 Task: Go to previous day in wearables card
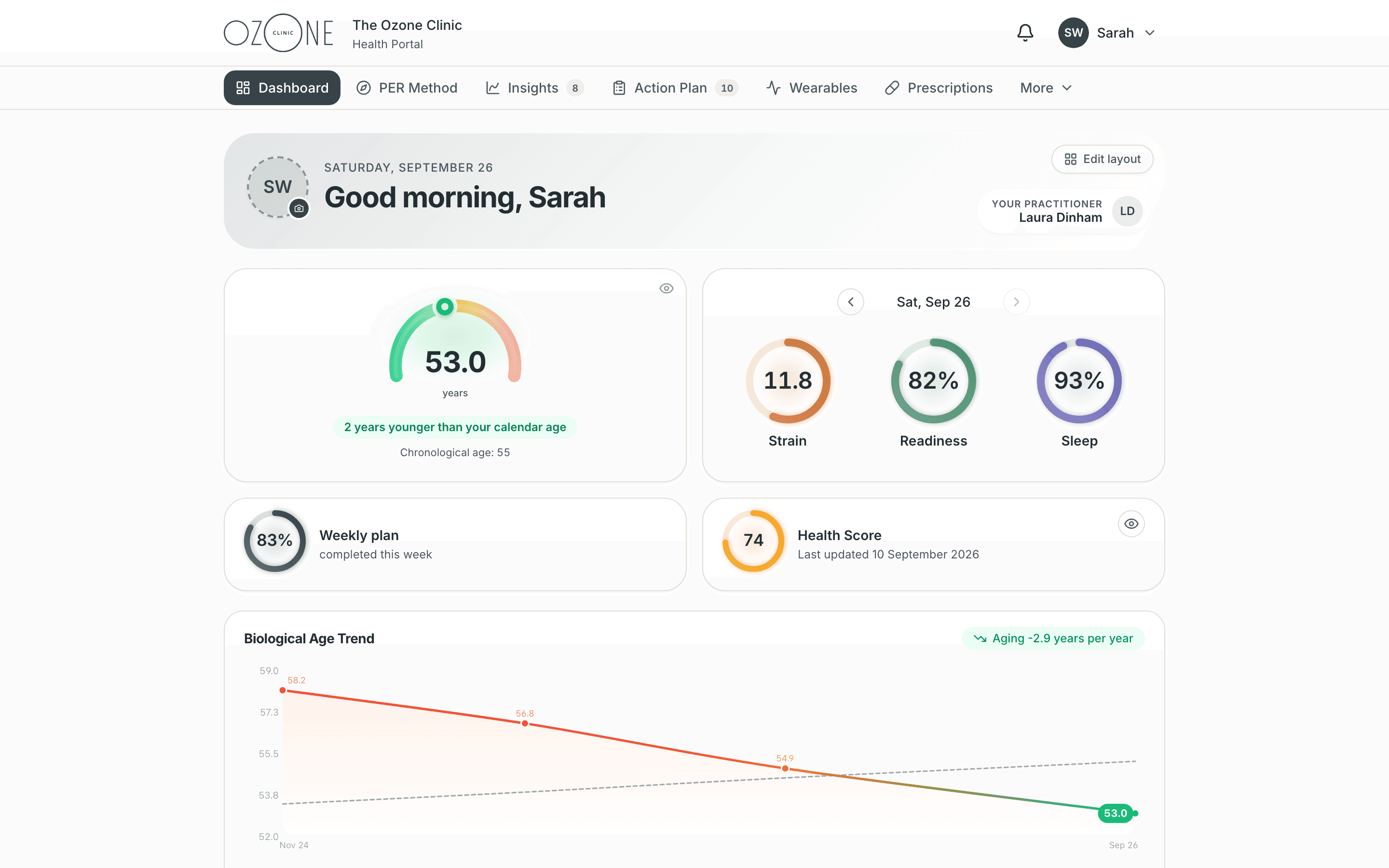[x=851, y=302]
